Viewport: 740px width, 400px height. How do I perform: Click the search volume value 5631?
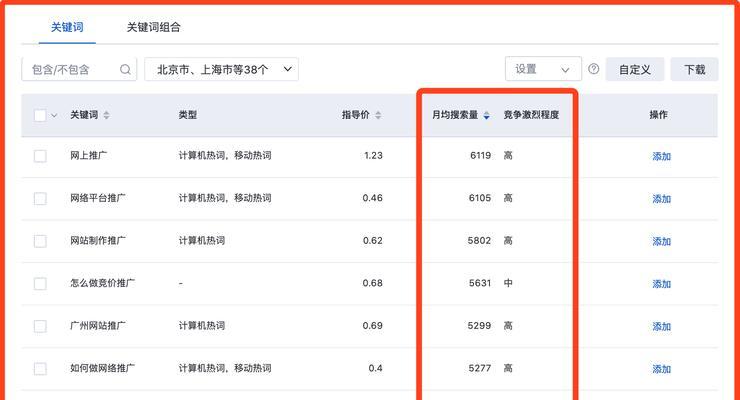480,283
